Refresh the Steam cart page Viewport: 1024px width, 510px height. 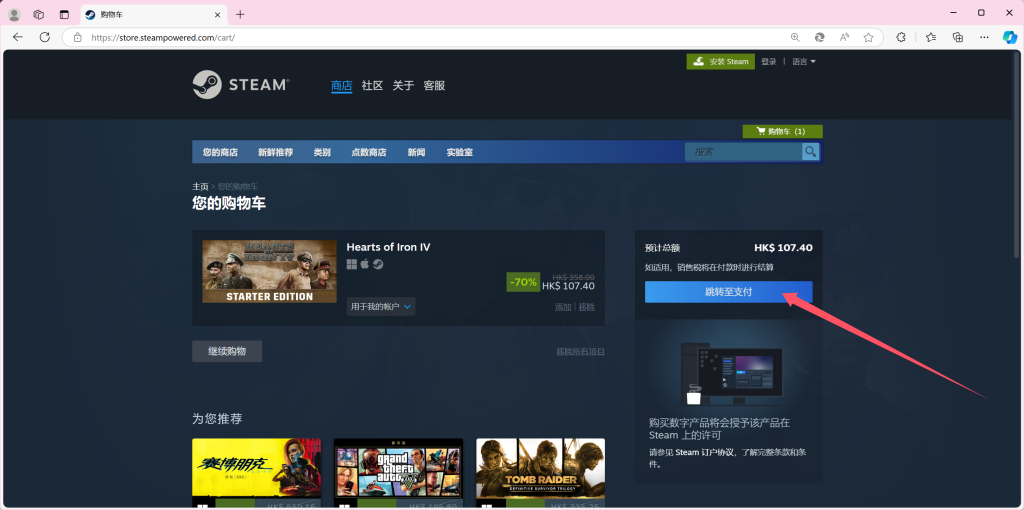44,37
